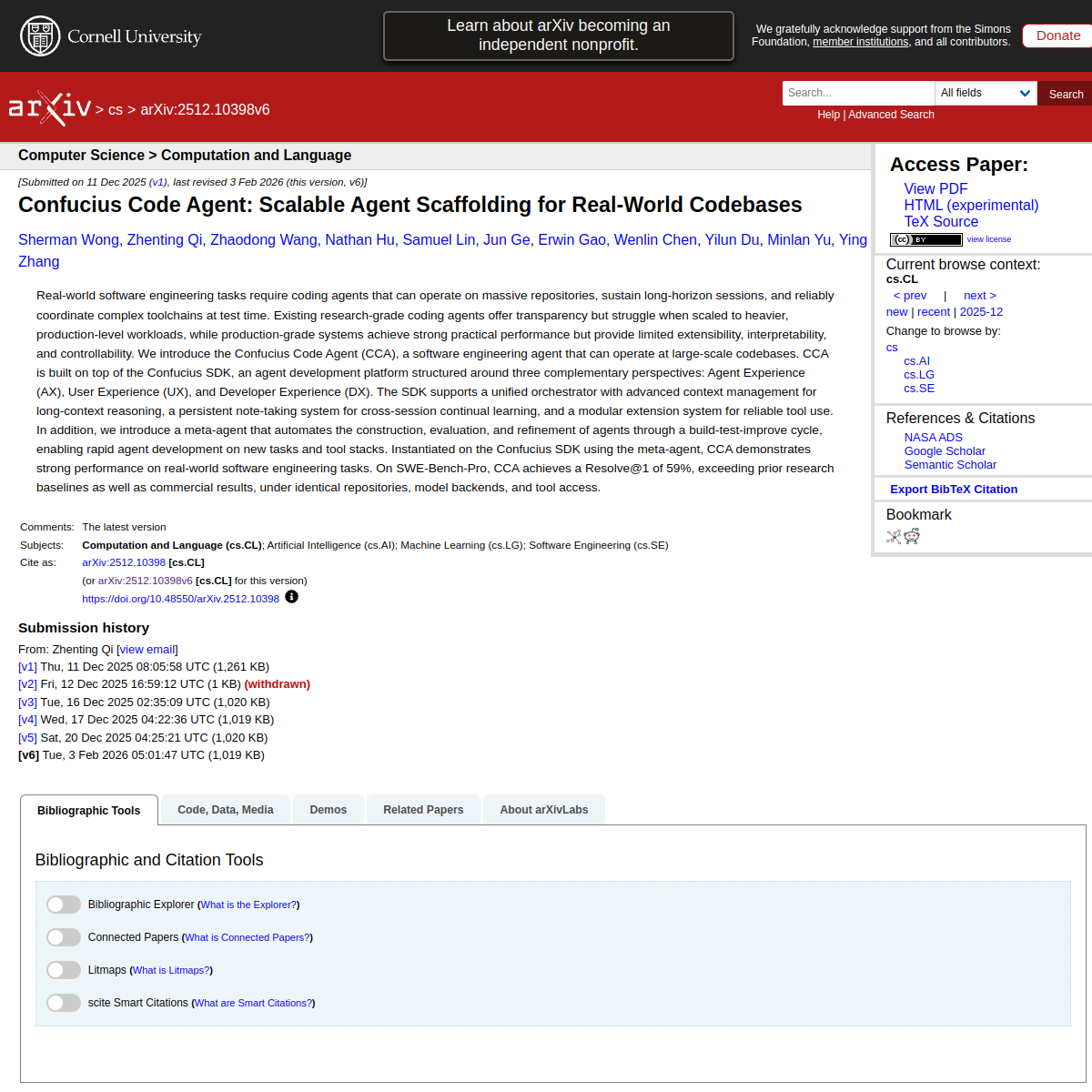Switch to Related Papers tab
The width and height of the screenshot is (1092, 1092).
coord(423,810)
